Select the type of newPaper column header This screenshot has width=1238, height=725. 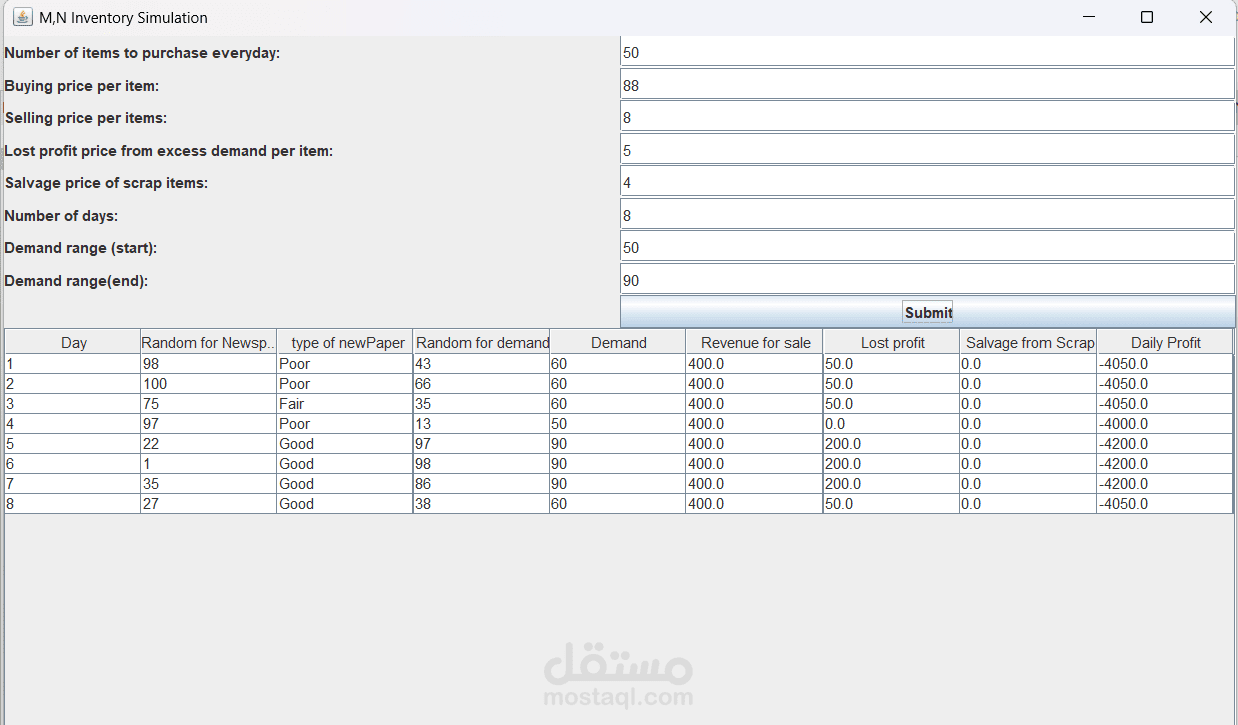pyautogui.click(x=345, y=342)
